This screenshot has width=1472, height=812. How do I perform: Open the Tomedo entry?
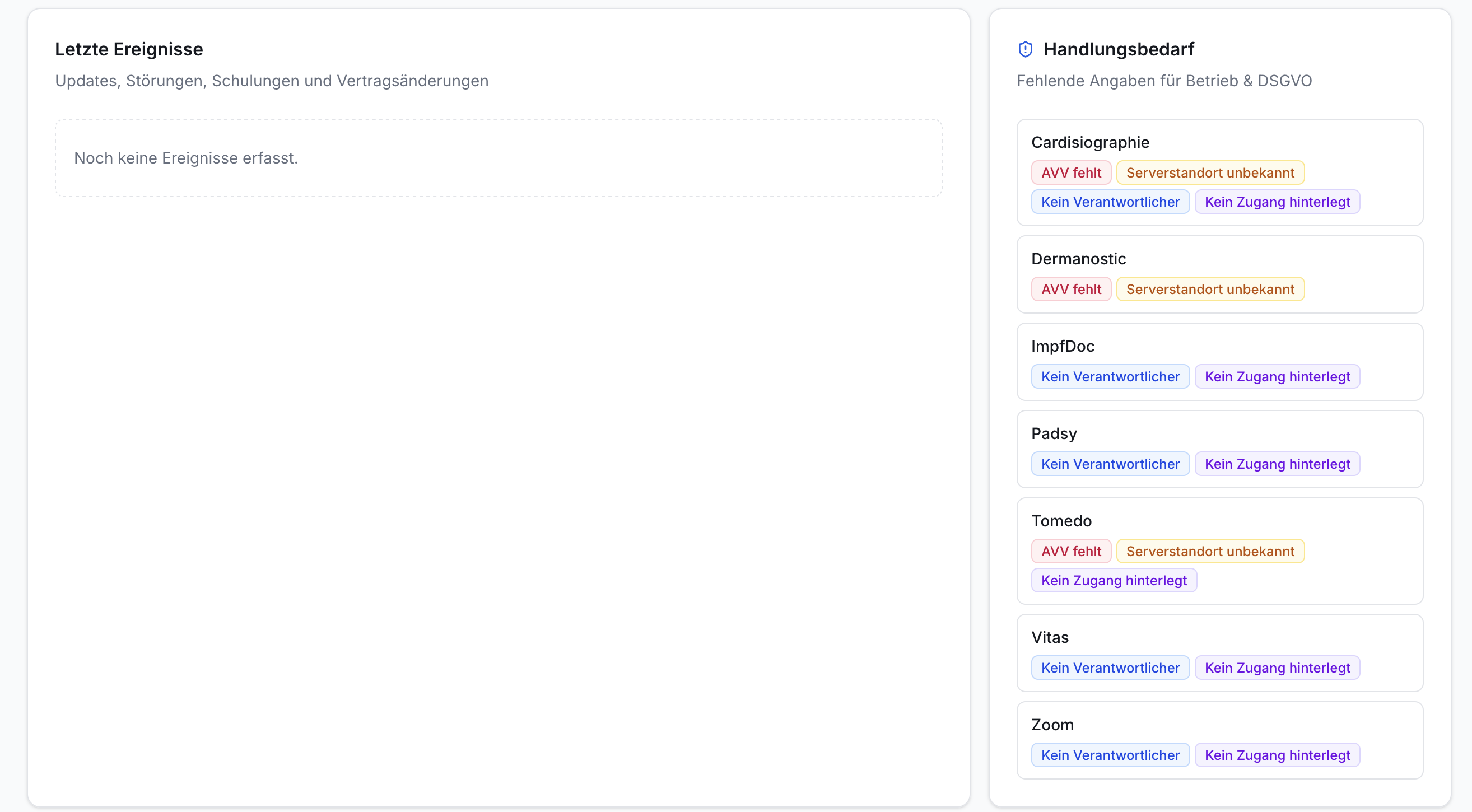pos(1219,551)
